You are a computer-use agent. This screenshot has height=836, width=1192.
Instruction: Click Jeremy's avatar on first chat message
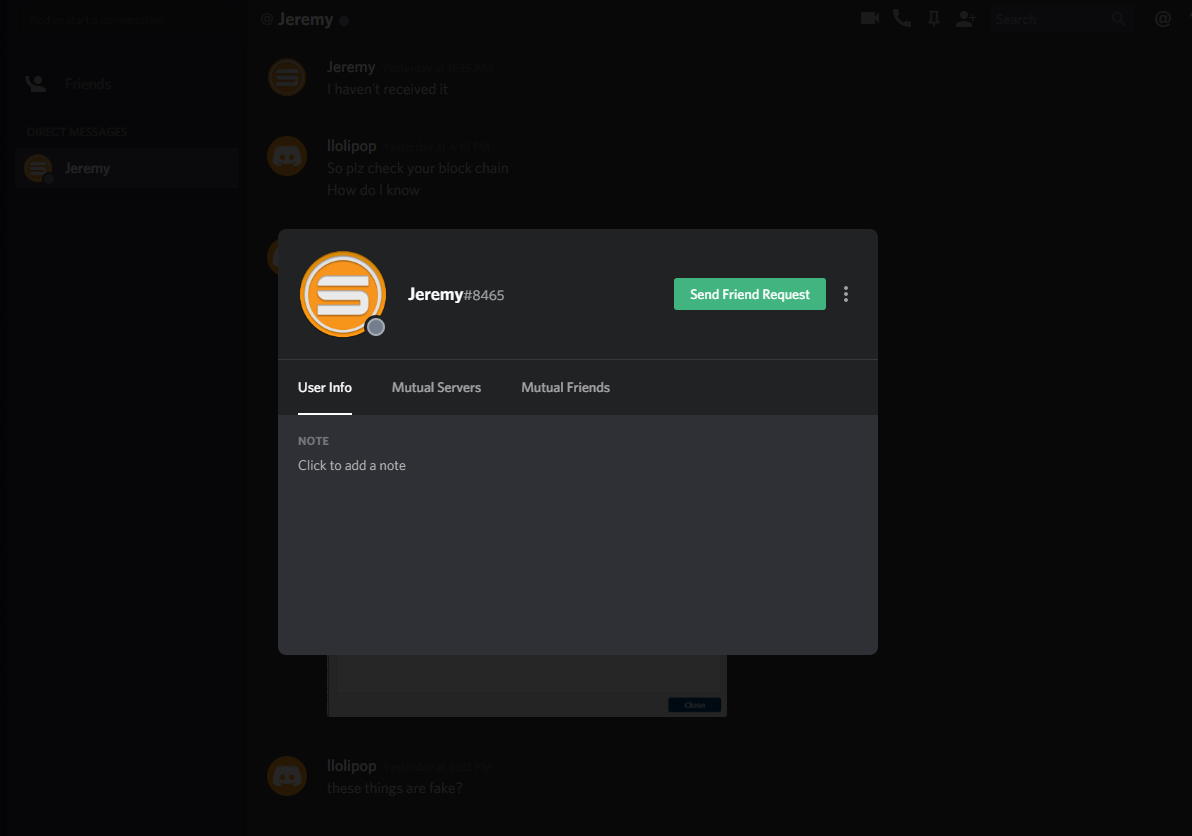coord(287,77)
